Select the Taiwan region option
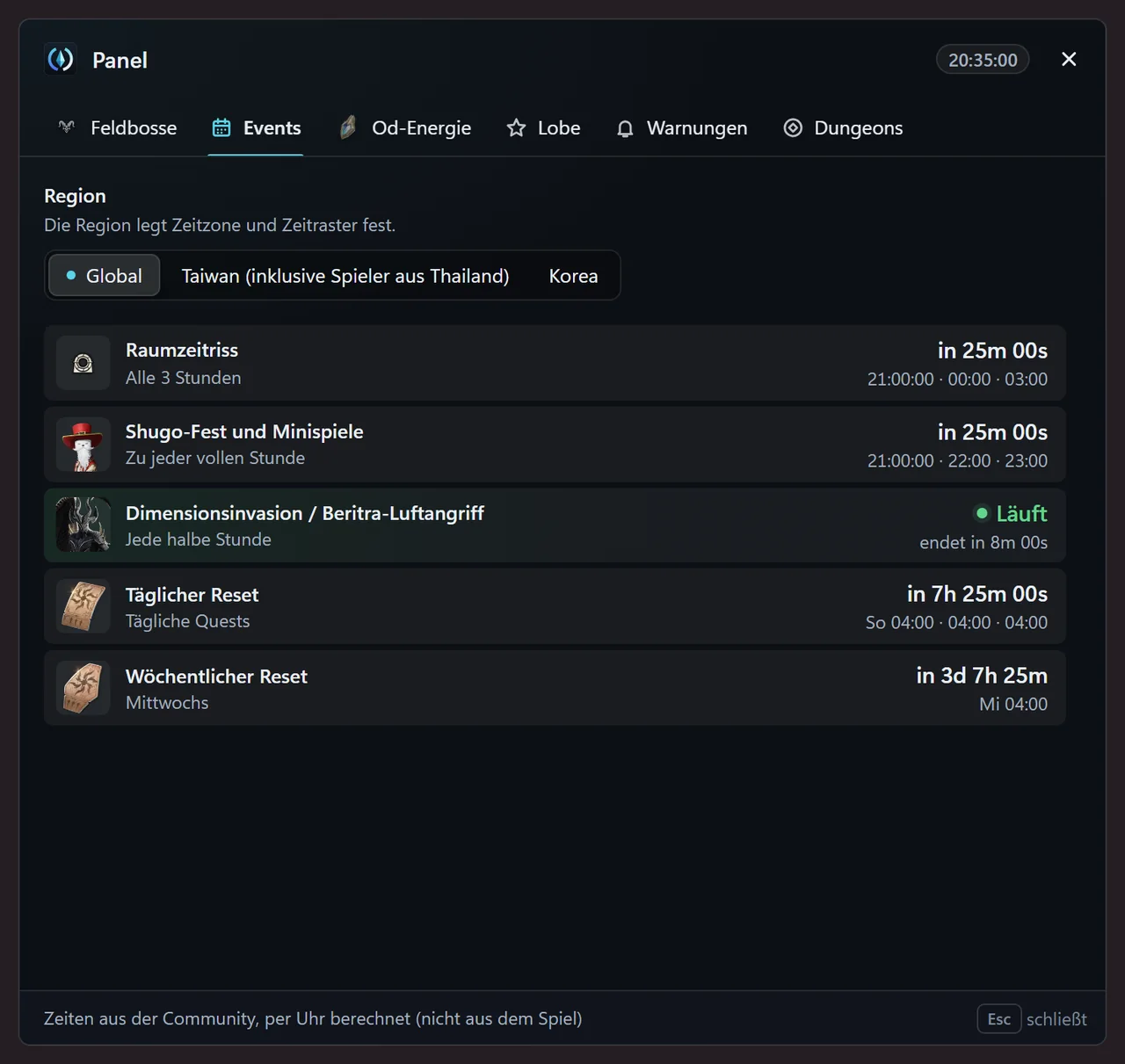 [345, 276]
